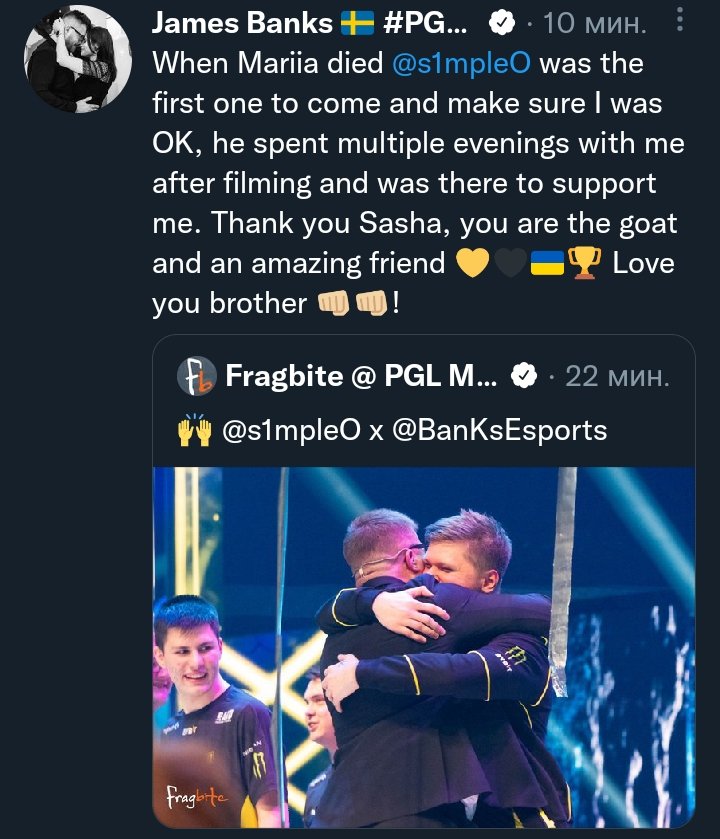Click the verified badge next to Fragbite
720x839 pixels.
click(x=523, y=376)
